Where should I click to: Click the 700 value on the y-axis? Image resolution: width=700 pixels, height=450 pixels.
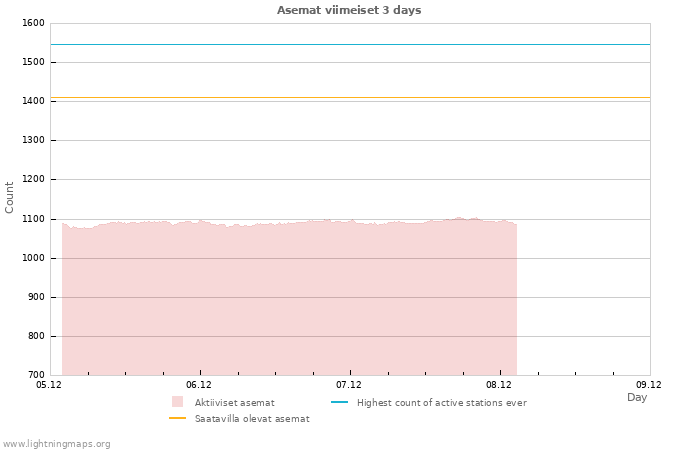(35, 375)
